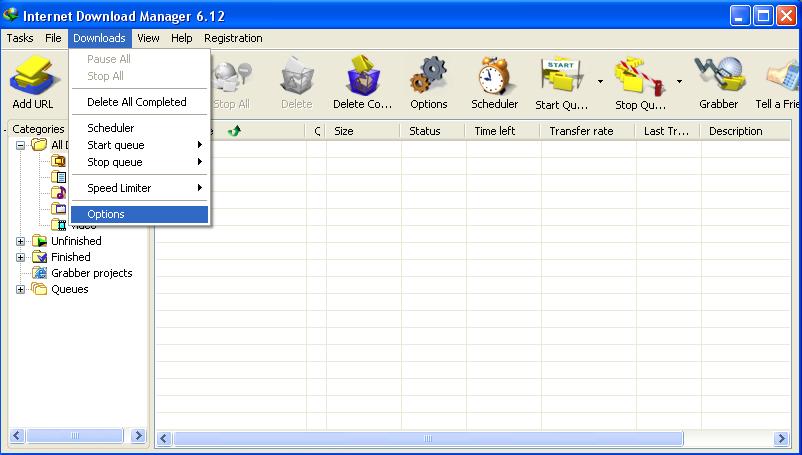The height and width of the screenshot is (455, 802).
Task: Click the download list horizontal scrollbar thumb
Action: click(428, 439)
